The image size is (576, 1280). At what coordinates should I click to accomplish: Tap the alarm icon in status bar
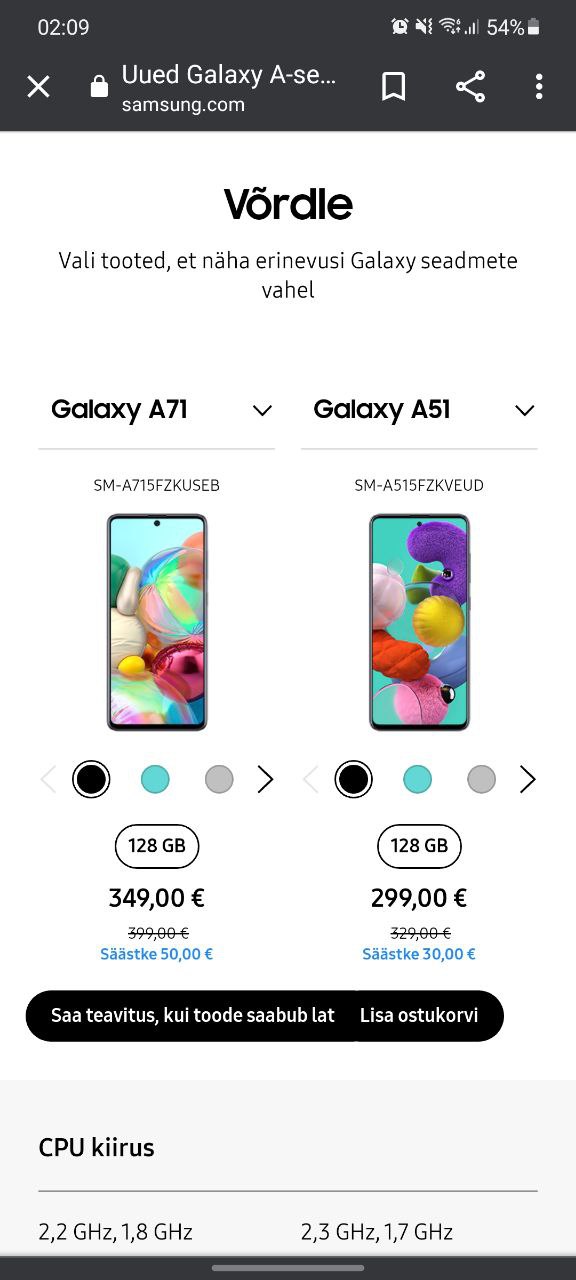400,27
